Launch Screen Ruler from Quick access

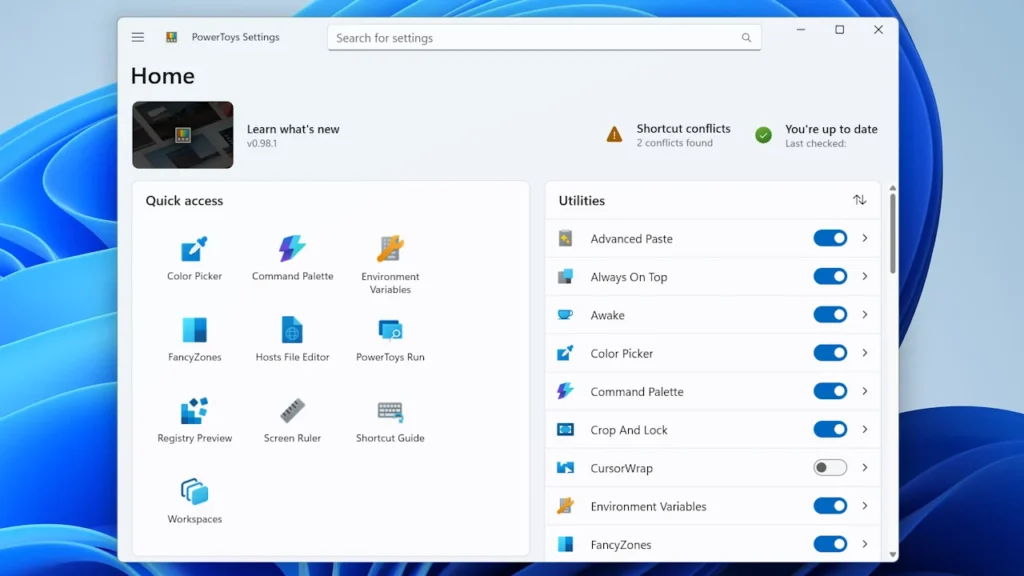click(292, 421)
